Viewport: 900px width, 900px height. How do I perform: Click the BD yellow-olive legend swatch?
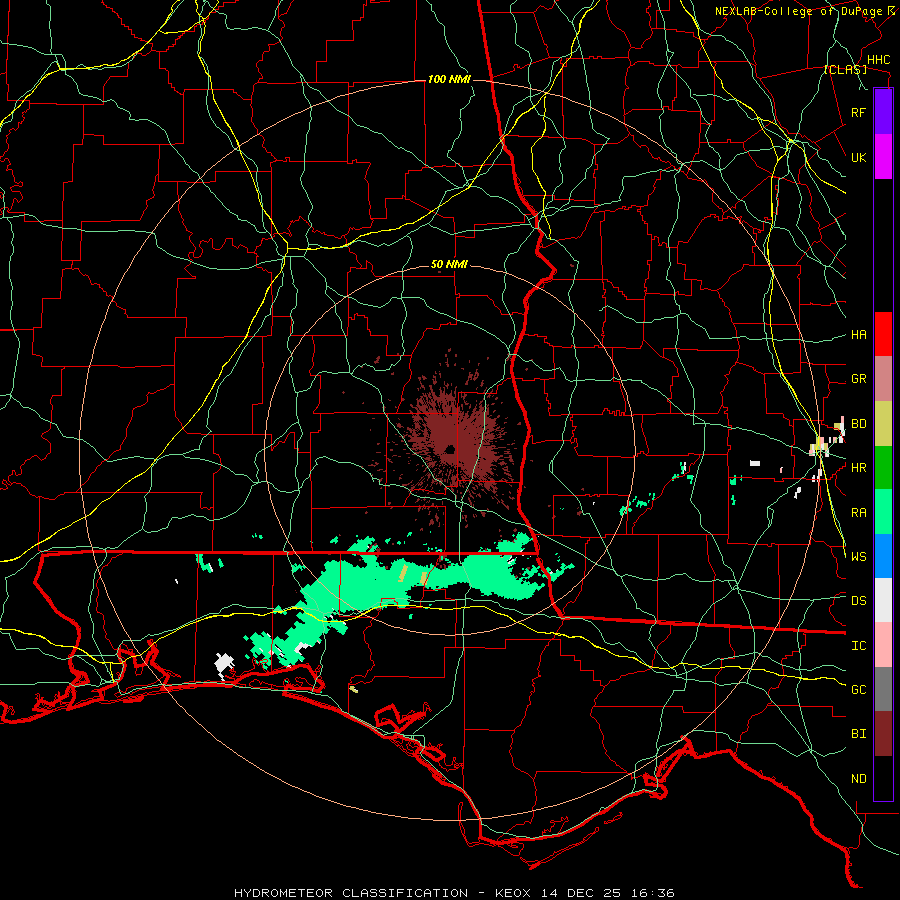[883, 424]
